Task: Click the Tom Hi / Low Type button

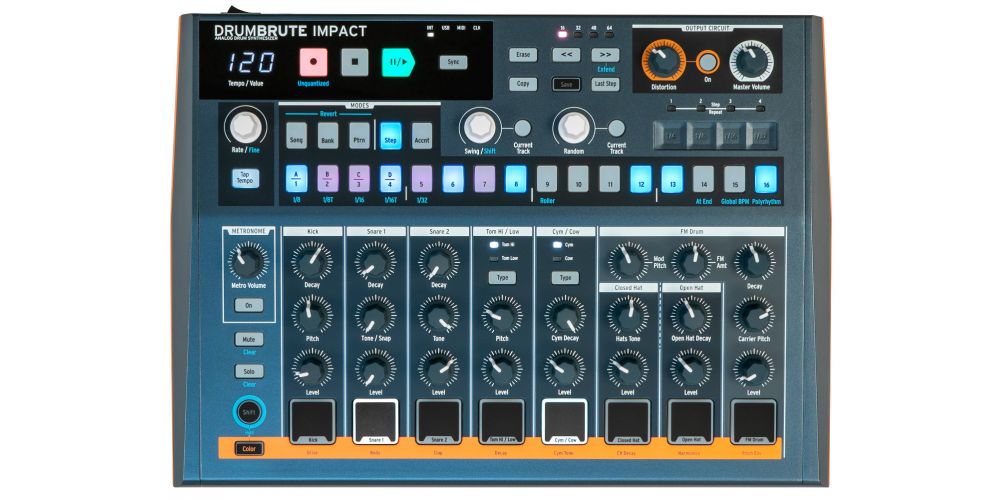Action: [502, 277]
